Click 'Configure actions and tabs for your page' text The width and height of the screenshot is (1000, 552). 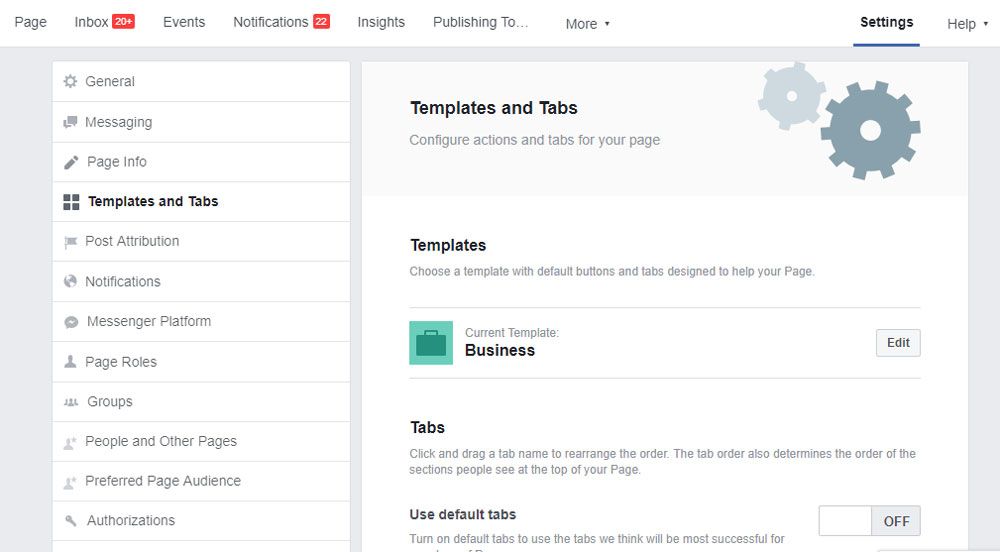[x=534, y=140]
